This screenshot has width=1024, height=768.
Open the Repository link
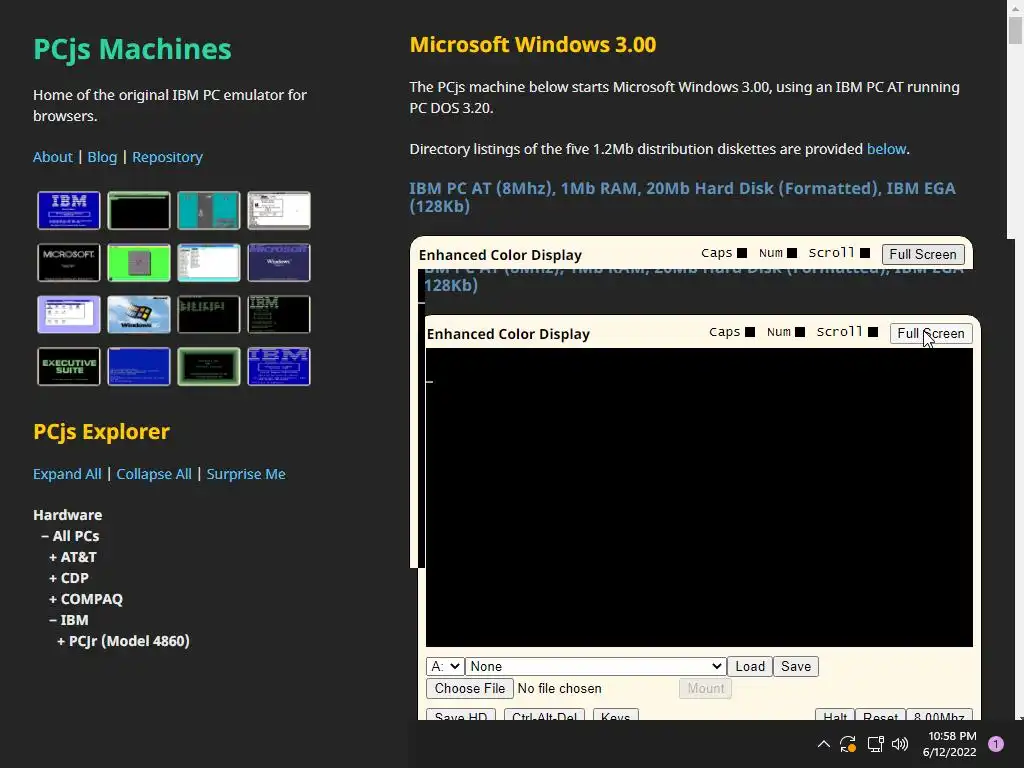click(167, 157)
